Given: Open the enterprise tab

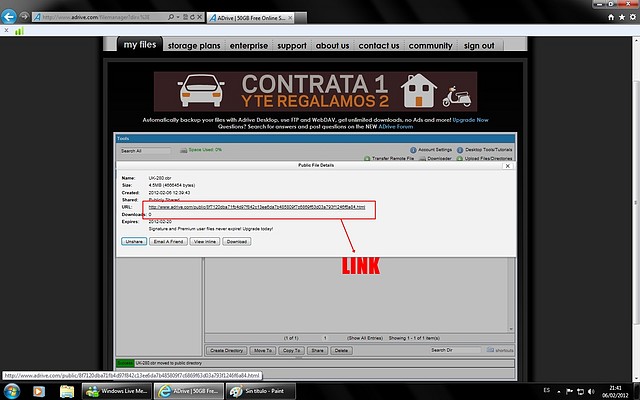Looking at the screenshot, I should click(x=249, y=46).
